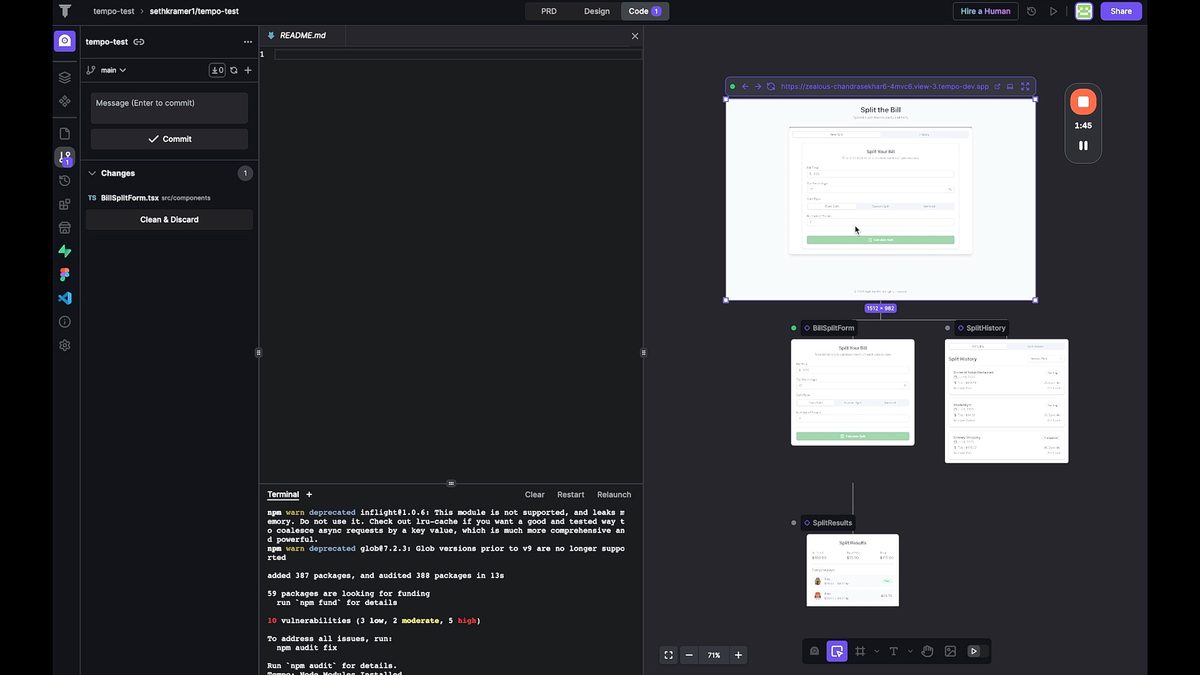Click the plus icon beside branch controls
This screenshot has width=1200, height=675.
coord(248,70)
